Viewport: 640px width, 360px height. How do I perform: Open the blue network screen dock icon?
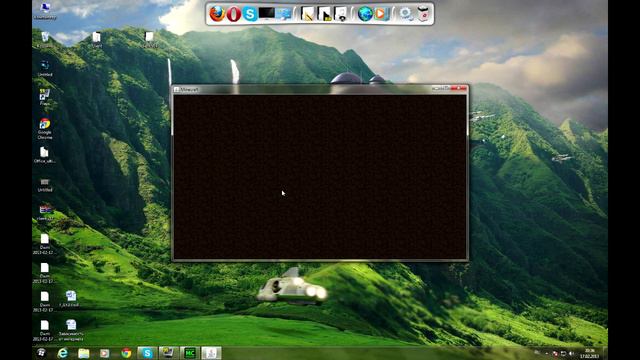coord(284,14)
